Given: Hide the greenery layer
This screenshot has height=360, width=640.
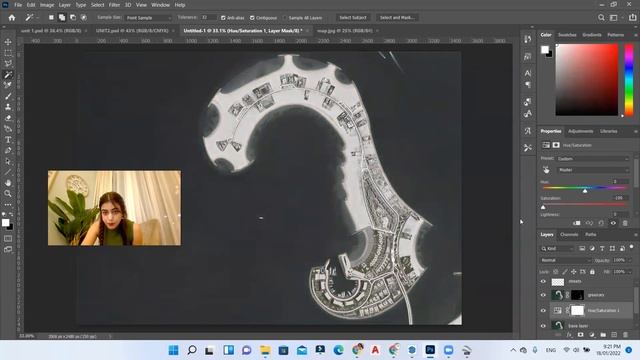Looking at the screenshot, I should (x=543, y=295).
